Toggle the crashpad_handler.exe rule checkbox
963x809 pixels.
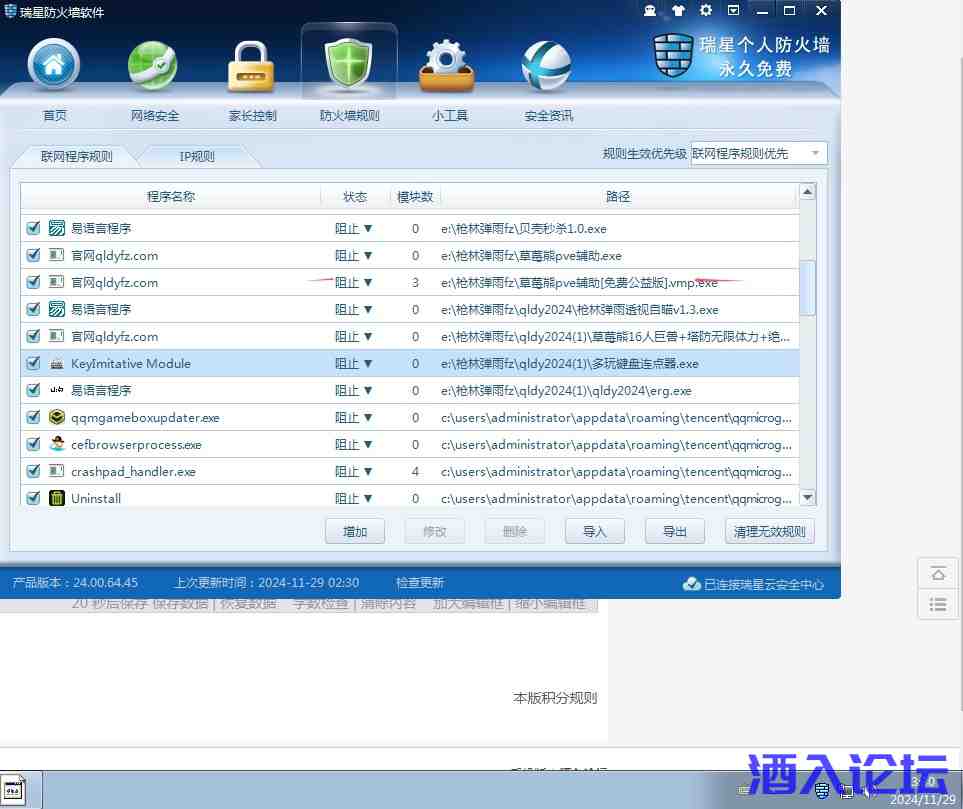pos(33,471)
